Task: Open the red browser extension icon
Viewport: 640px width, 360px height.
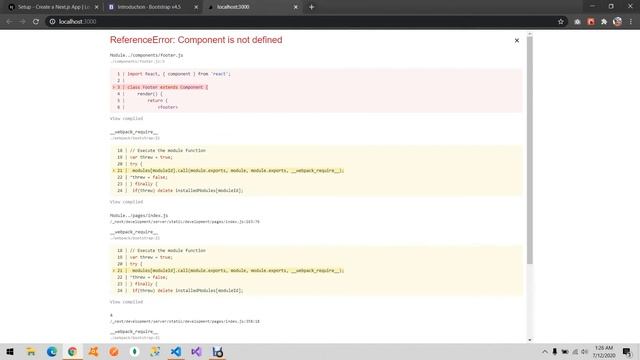Action: [591, 22]
